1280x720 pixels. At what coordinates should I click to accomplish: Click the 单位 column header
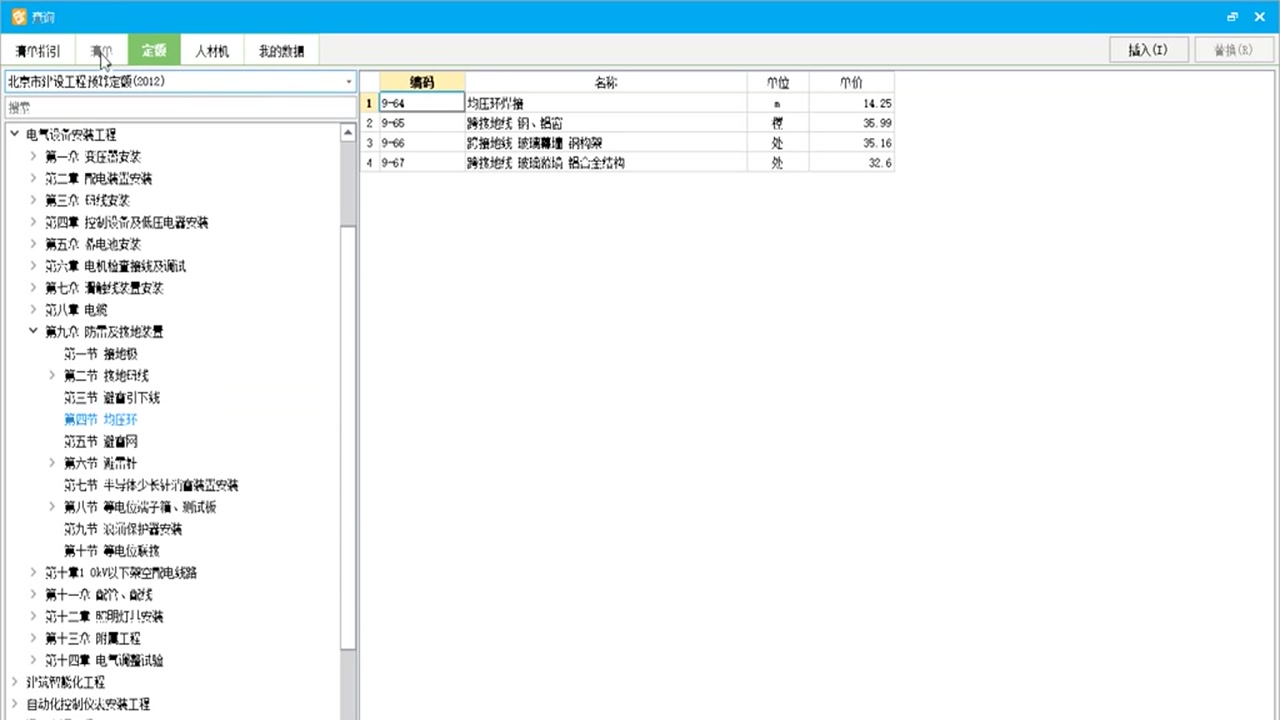778,82
